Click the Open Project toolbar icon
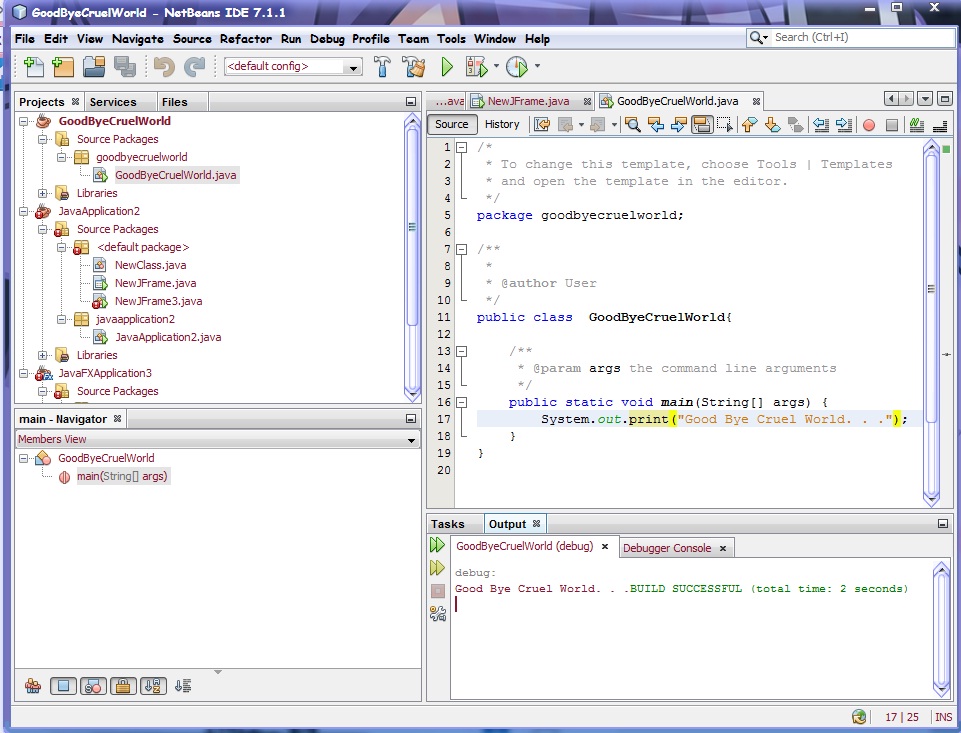 (94, 66)
